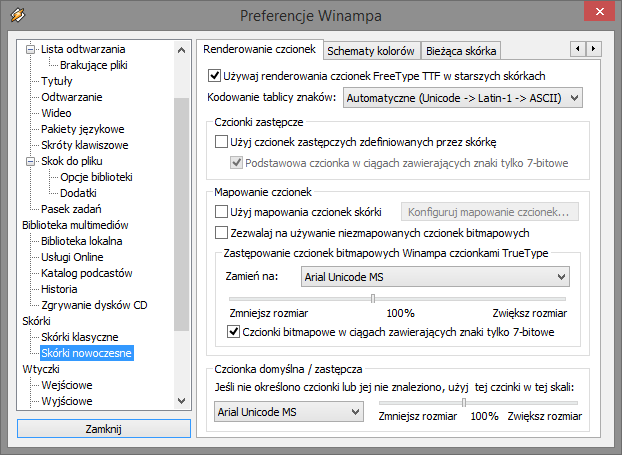Screen dimensions: 622x455
Task: Toggle Czcionki bitmapowe 7-bit checkbox
Action: click(x=233, y=332)
